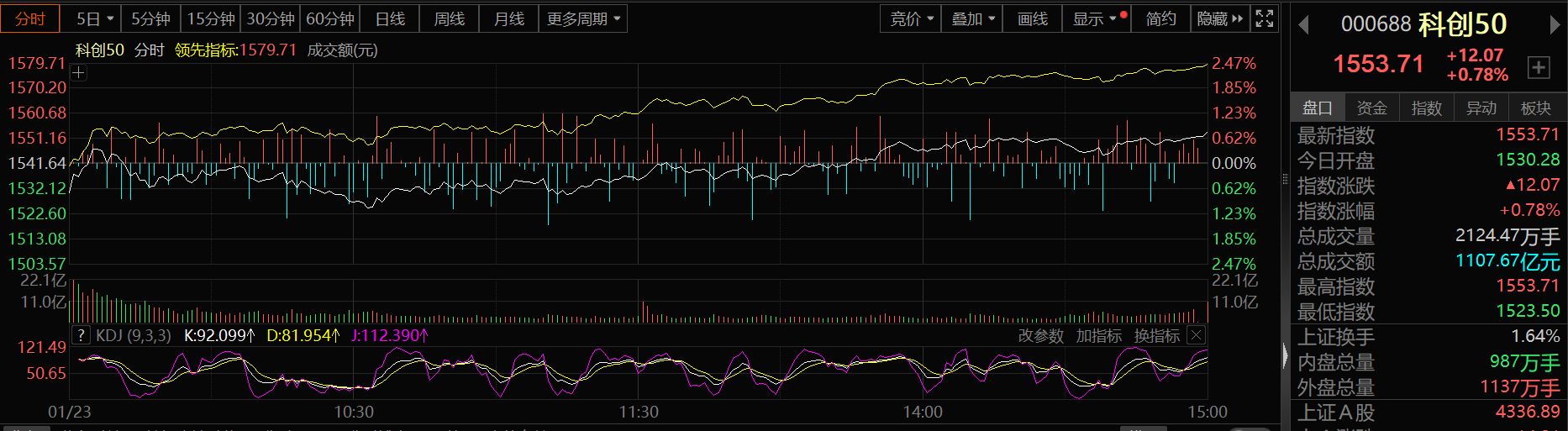Click the 11:30 time marker on the axis

[639, 412]
